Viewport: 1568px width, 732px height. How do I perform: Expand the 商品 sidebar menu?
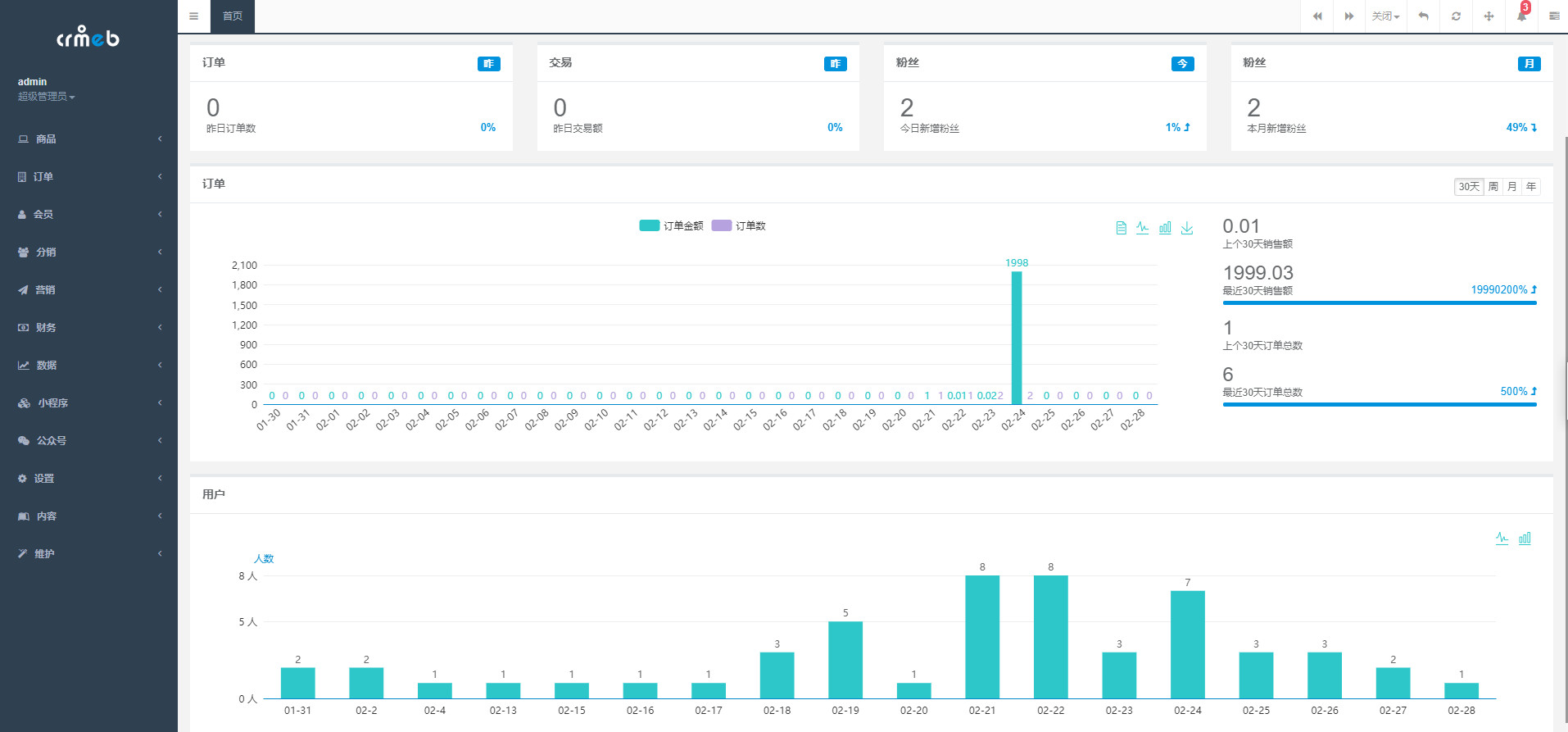(x=88, y=139)
